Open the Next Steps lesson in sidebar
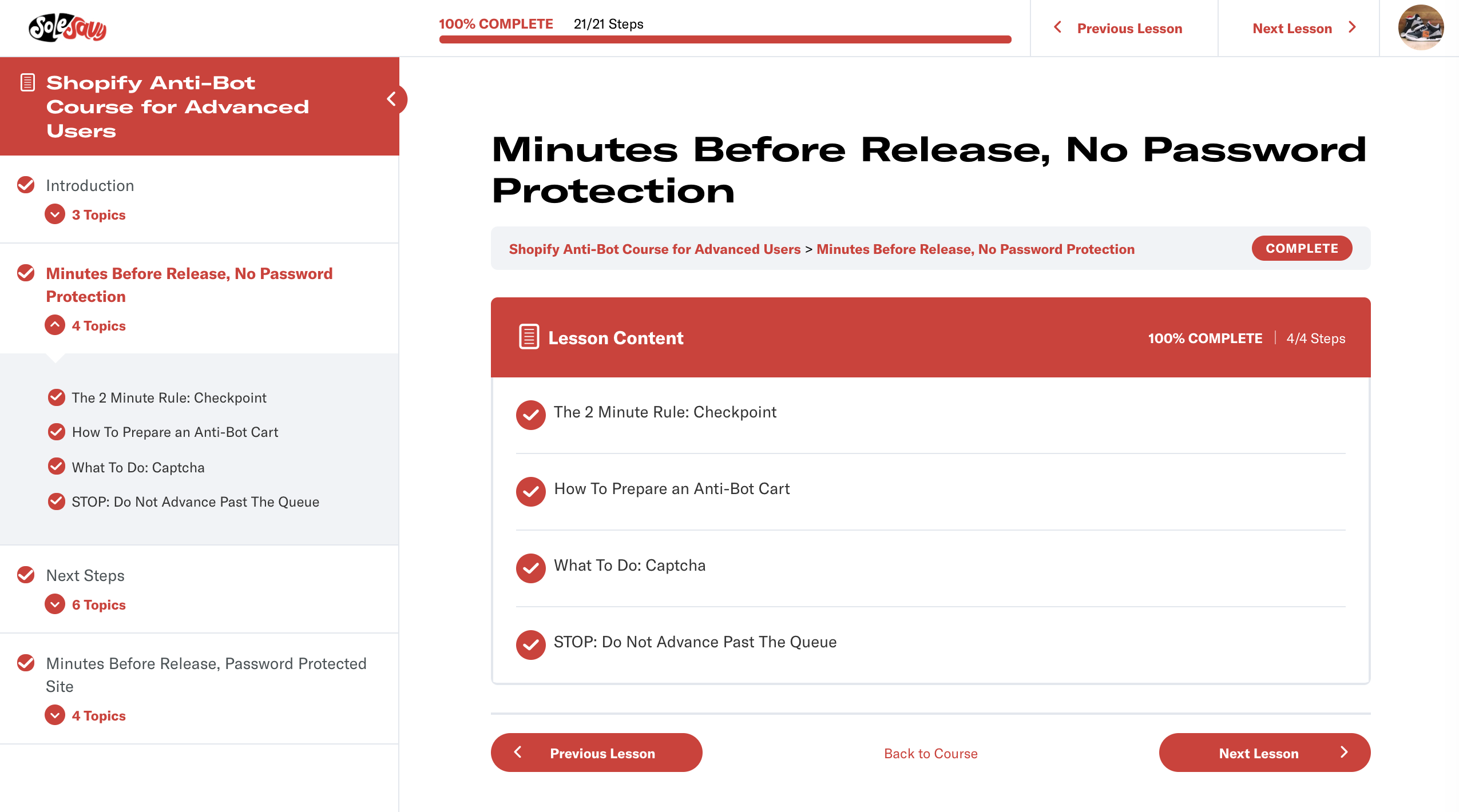This screenshot has height=812, width=1459. (85, 575)
